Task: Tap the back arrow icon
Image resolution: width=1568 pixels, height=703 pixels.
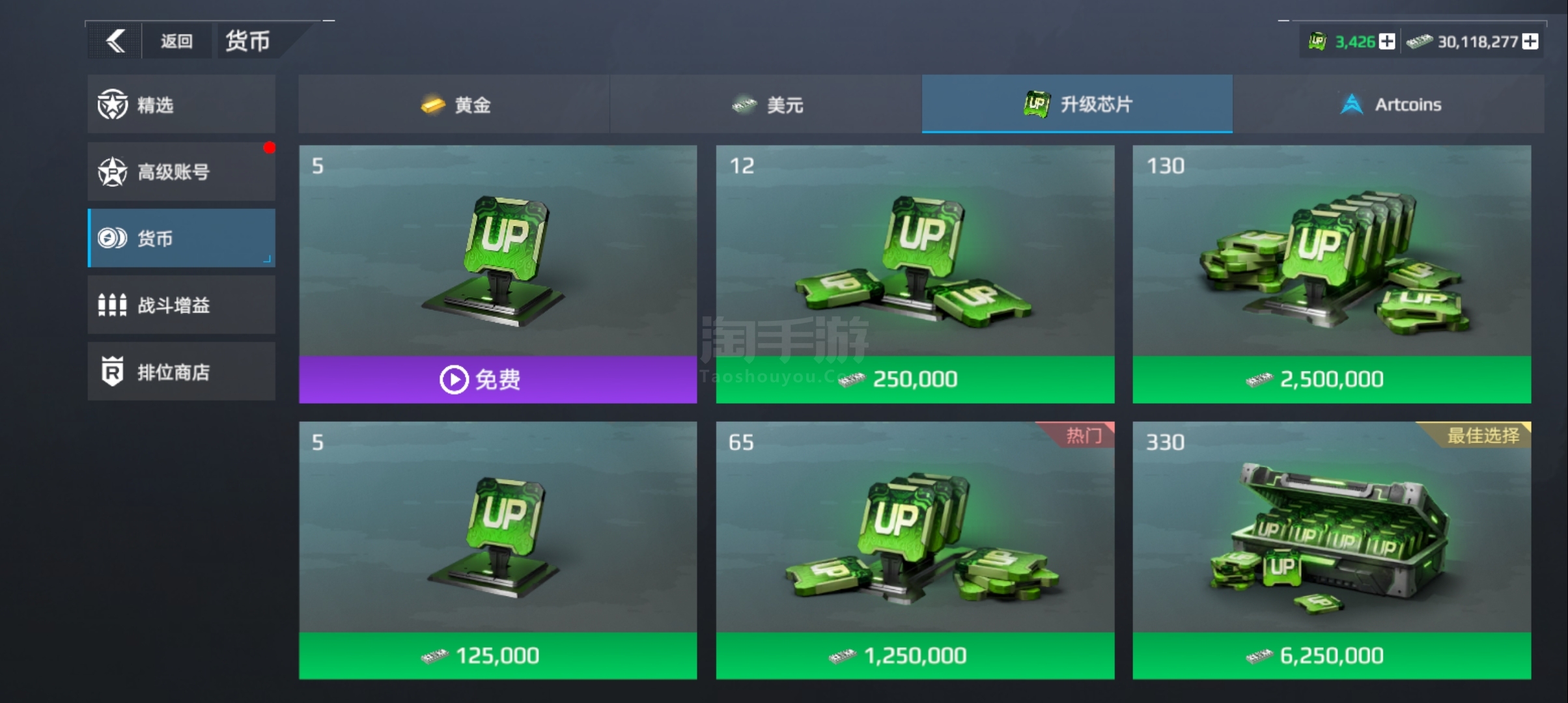Action: tap(115, 42)
